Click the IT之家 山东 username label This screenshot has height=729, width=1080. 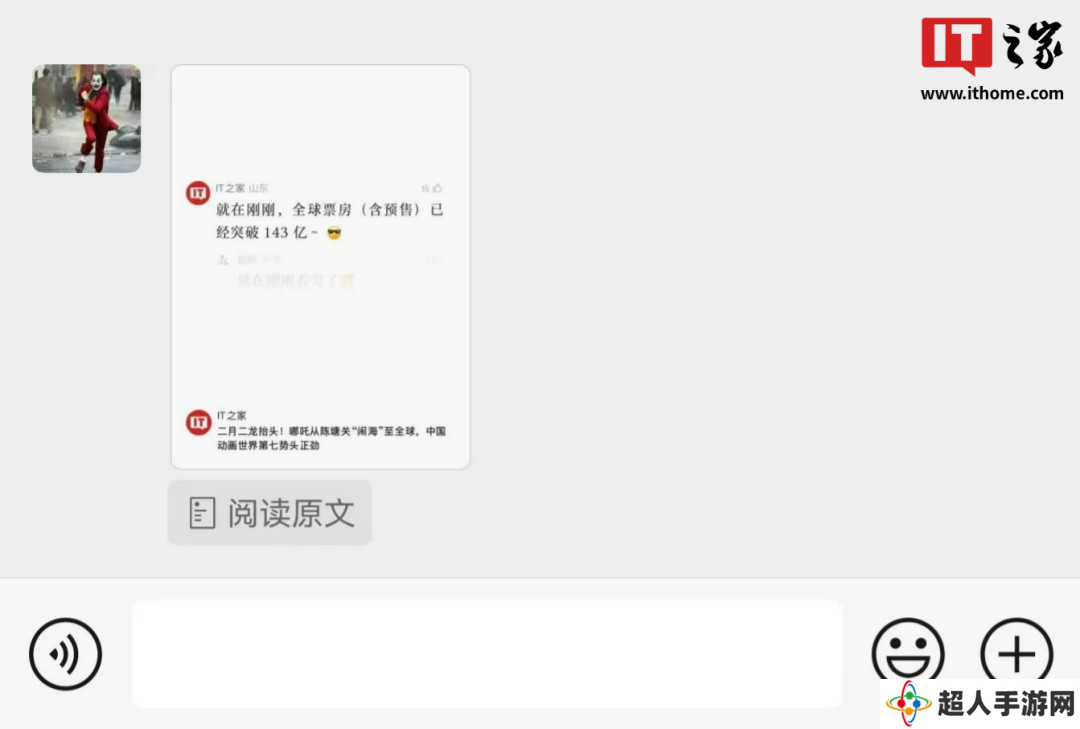pos(242,188)
